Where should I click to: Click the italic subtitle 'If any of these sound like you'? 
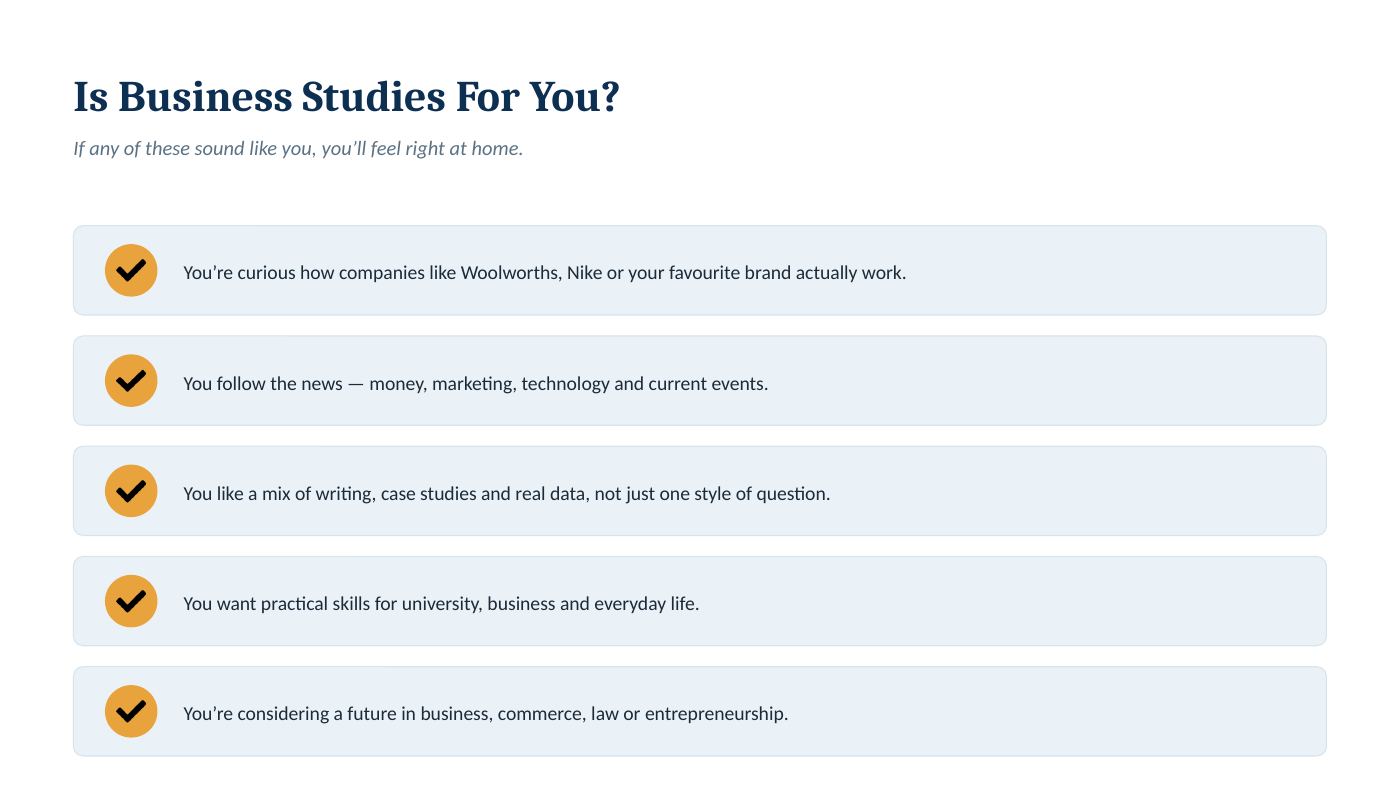point(298,149)
